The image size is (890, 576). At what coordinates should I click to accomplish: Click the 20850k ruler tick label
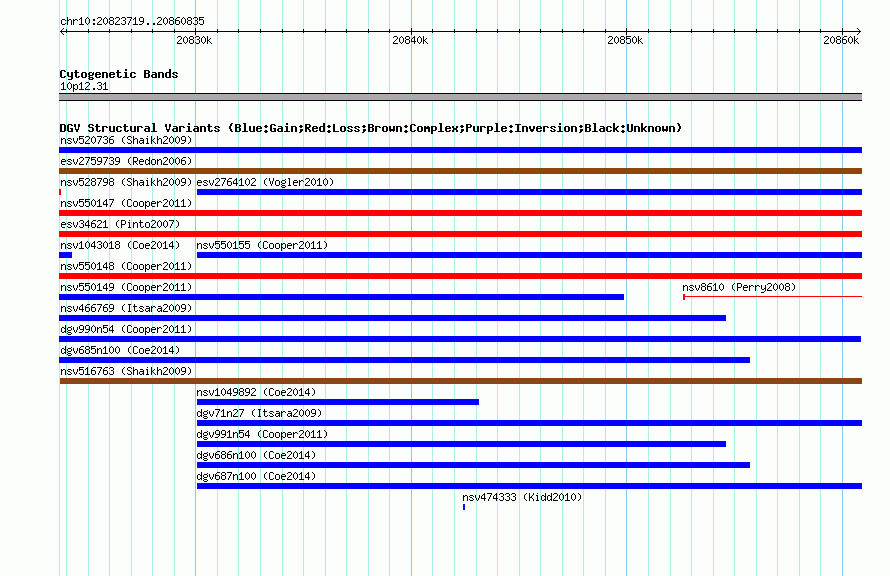625,40
